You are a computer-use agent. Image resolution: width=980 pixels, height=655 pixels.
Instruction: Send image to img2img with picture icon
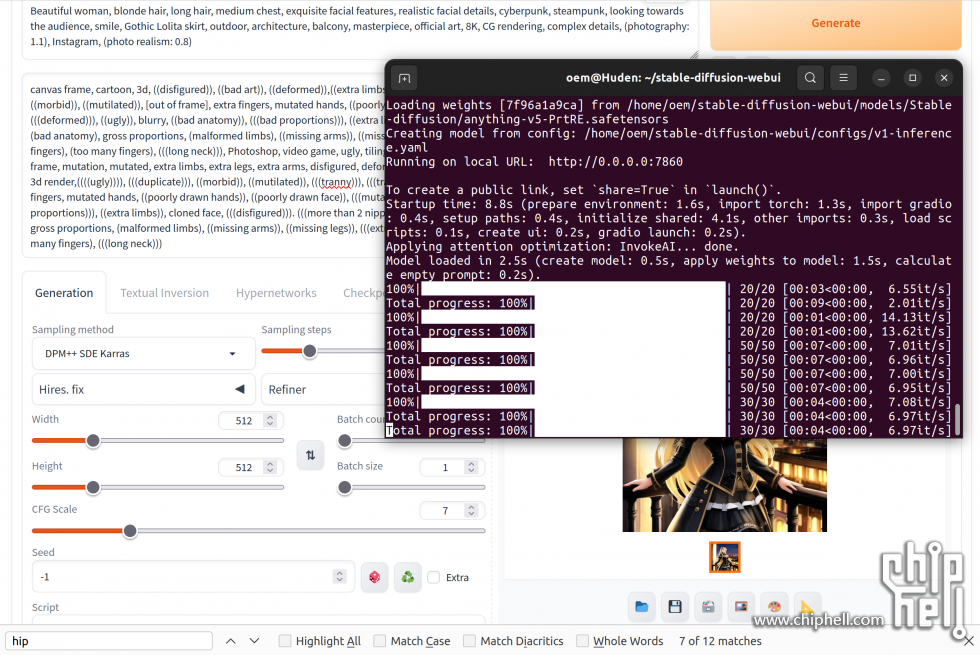pos(741,606)
